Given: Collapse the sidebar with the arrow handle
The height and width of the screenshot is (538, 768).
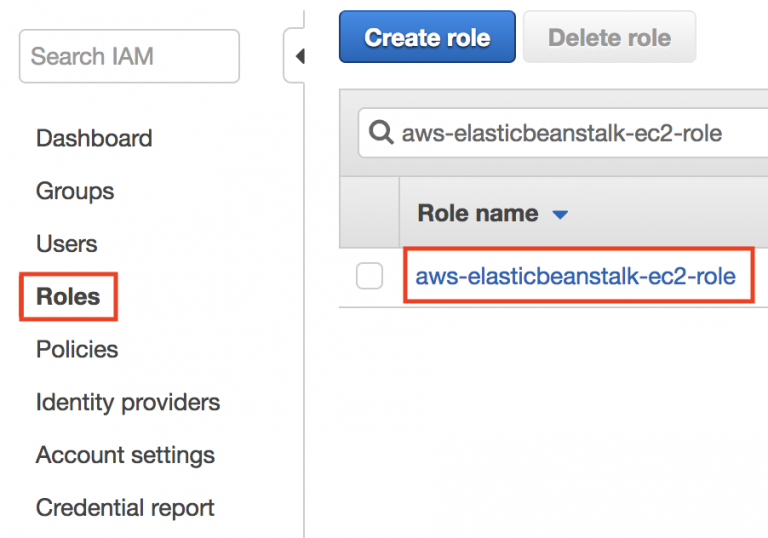Looking at the screenshot, I should point(298,57).
